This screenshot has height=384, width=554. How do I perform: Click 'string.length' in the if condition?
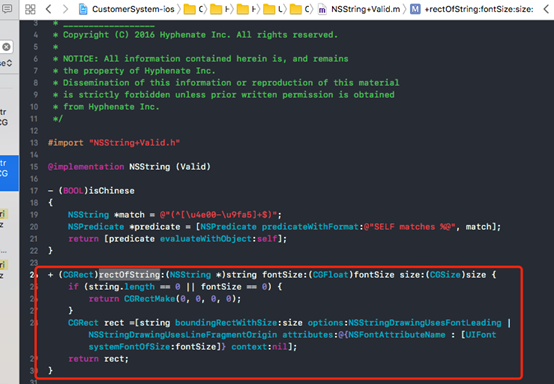coord(122,287)
